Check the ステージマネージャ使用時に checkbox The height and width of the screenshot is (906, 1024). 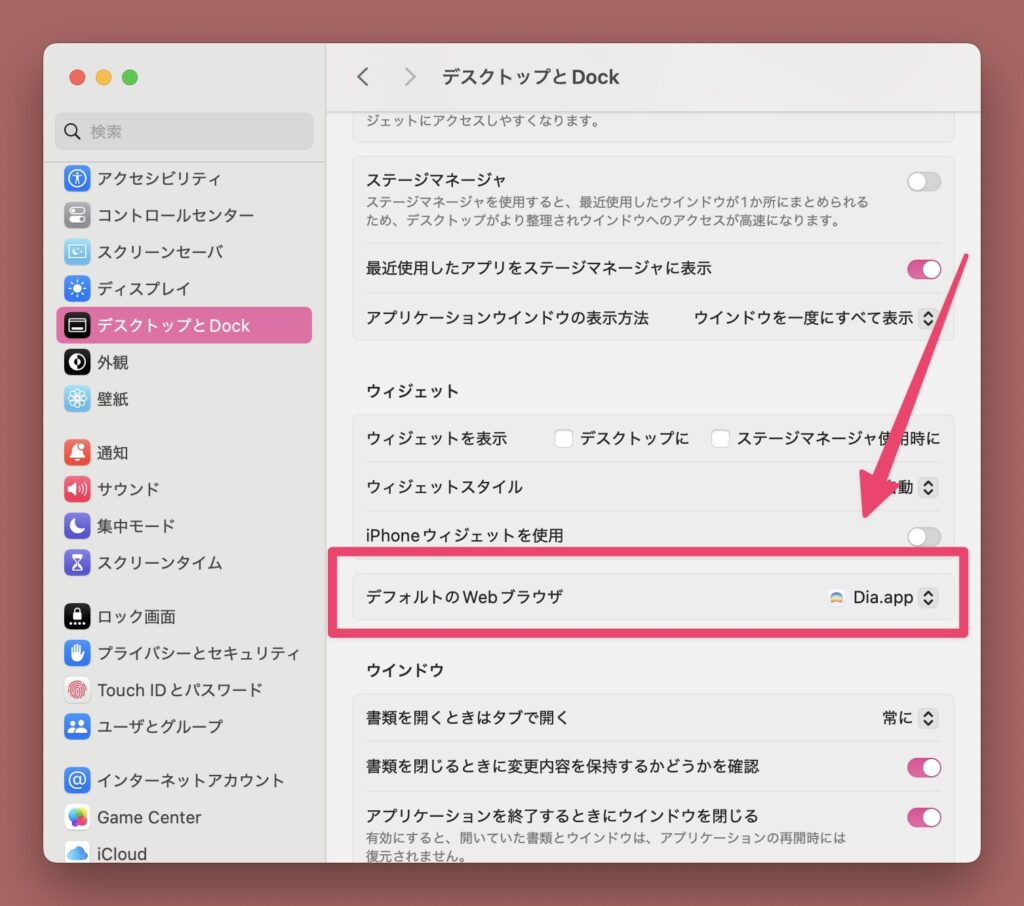[720, 438]
